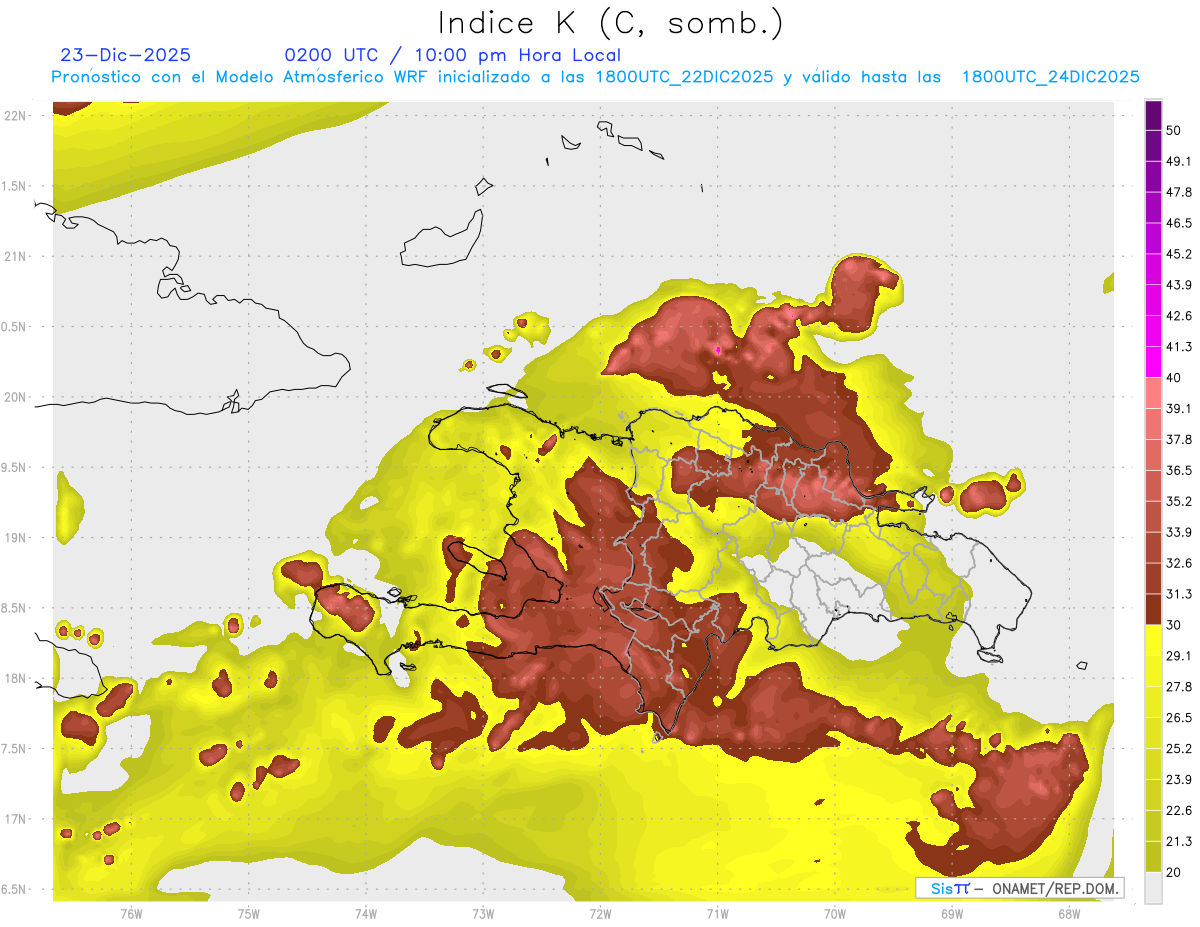Pick the magenta colorbar swatch between 40 and 41.3
This screenshot has width=1200, height=927.
point(1153,362)
